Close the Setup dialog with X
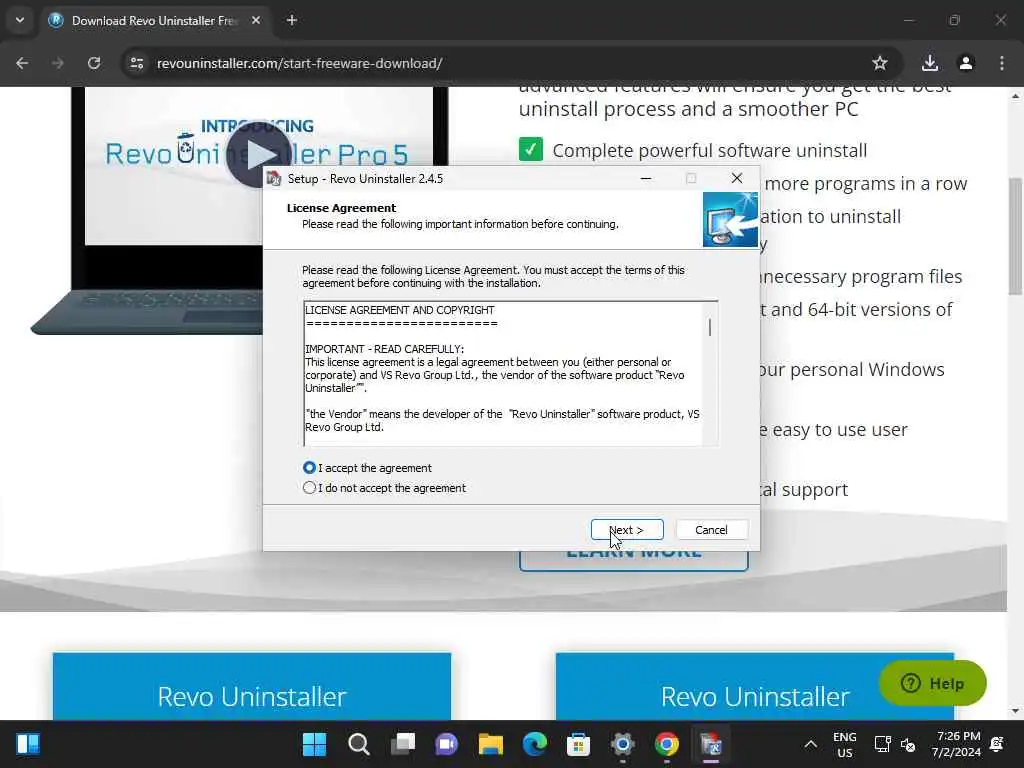Image resolution: width=1024 pixels, height=768 pixels. tap(737, 178)
